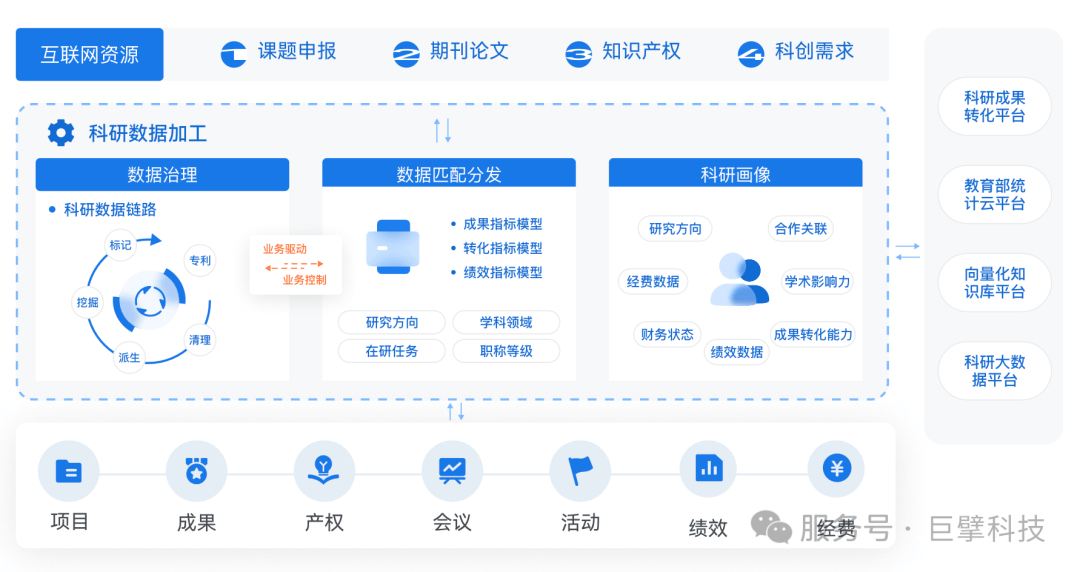Image resolution: width=1080 pixels, height=572 pixels.
Task: Open the 向量化知识库平台 button
Action: click(x=994, y=283)
